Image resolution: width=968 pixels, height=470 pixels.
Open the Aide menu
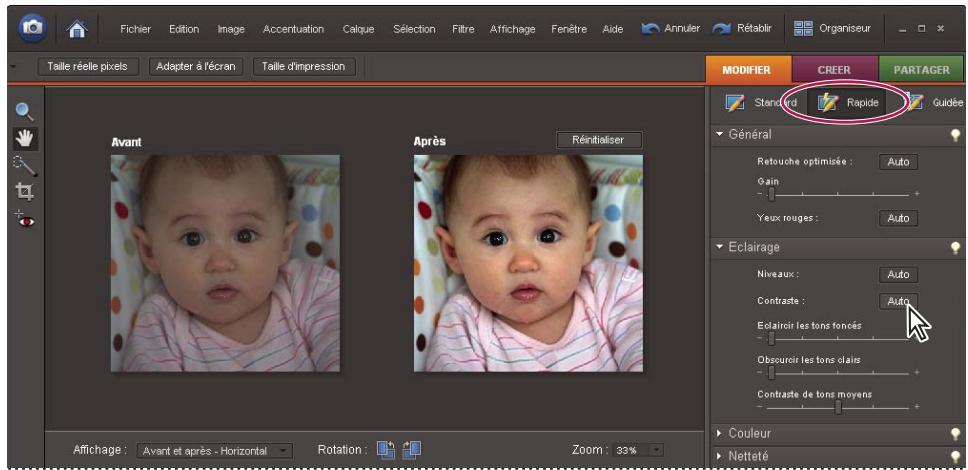(x=613, y=29)
